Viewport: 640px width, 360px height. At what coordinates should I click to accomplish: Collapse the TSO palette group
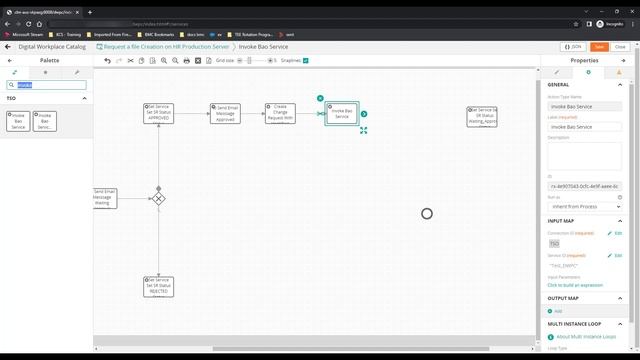click(84, 98)
